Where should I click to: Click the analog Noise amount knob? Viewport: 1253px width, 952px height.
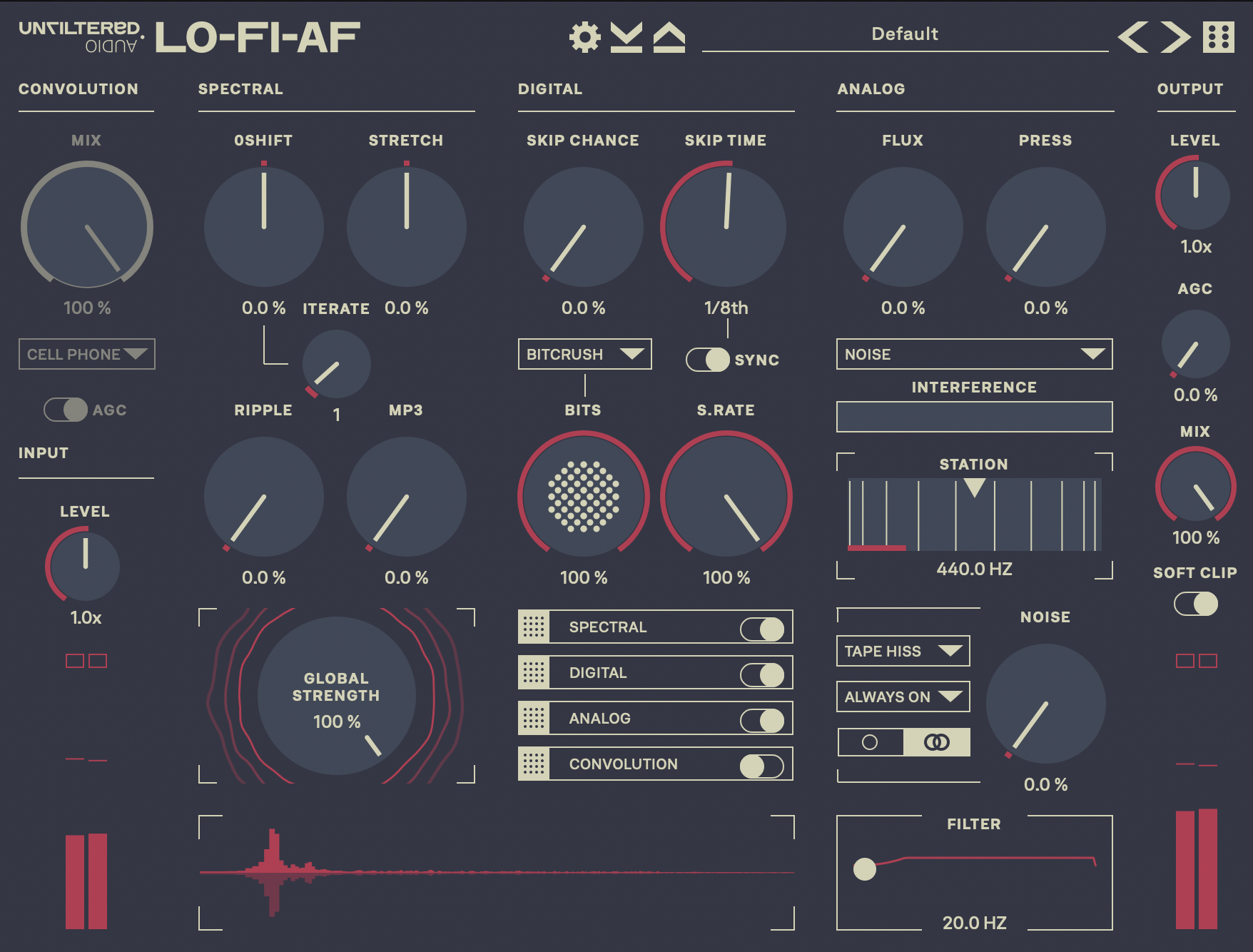[1046, 704]
